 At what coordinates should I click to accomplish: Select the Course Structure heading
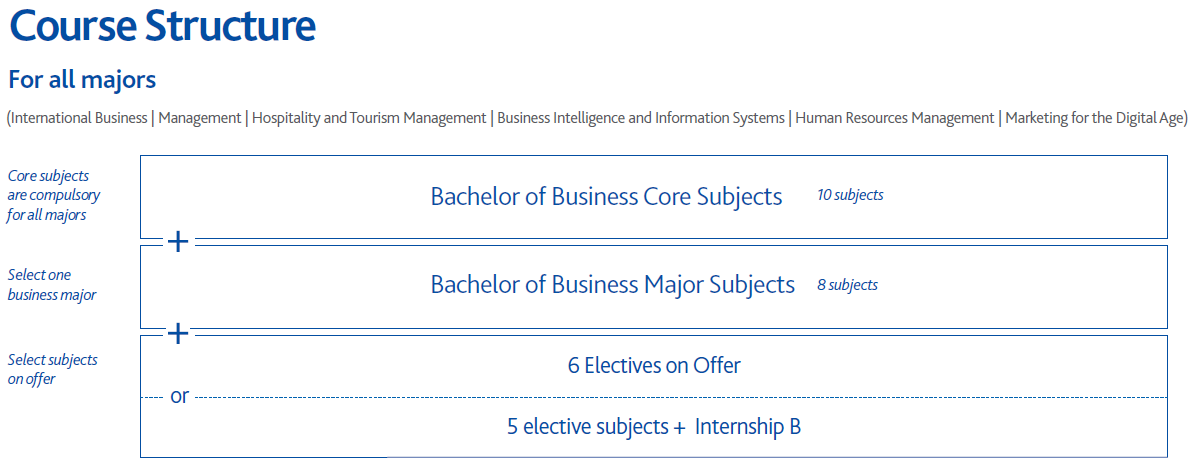point(163,25)
